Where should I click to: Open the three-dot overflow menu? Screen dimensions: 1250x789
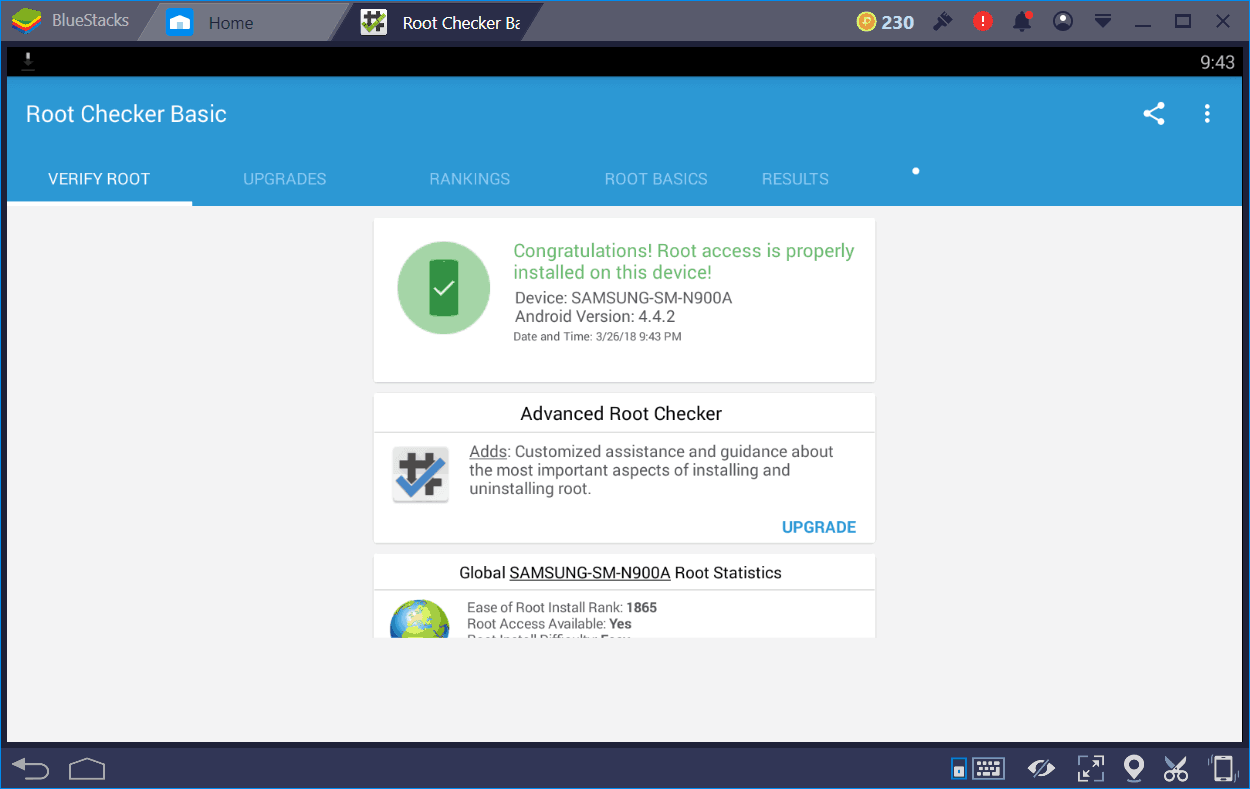pyautogui.click(x=1207, y=114)
